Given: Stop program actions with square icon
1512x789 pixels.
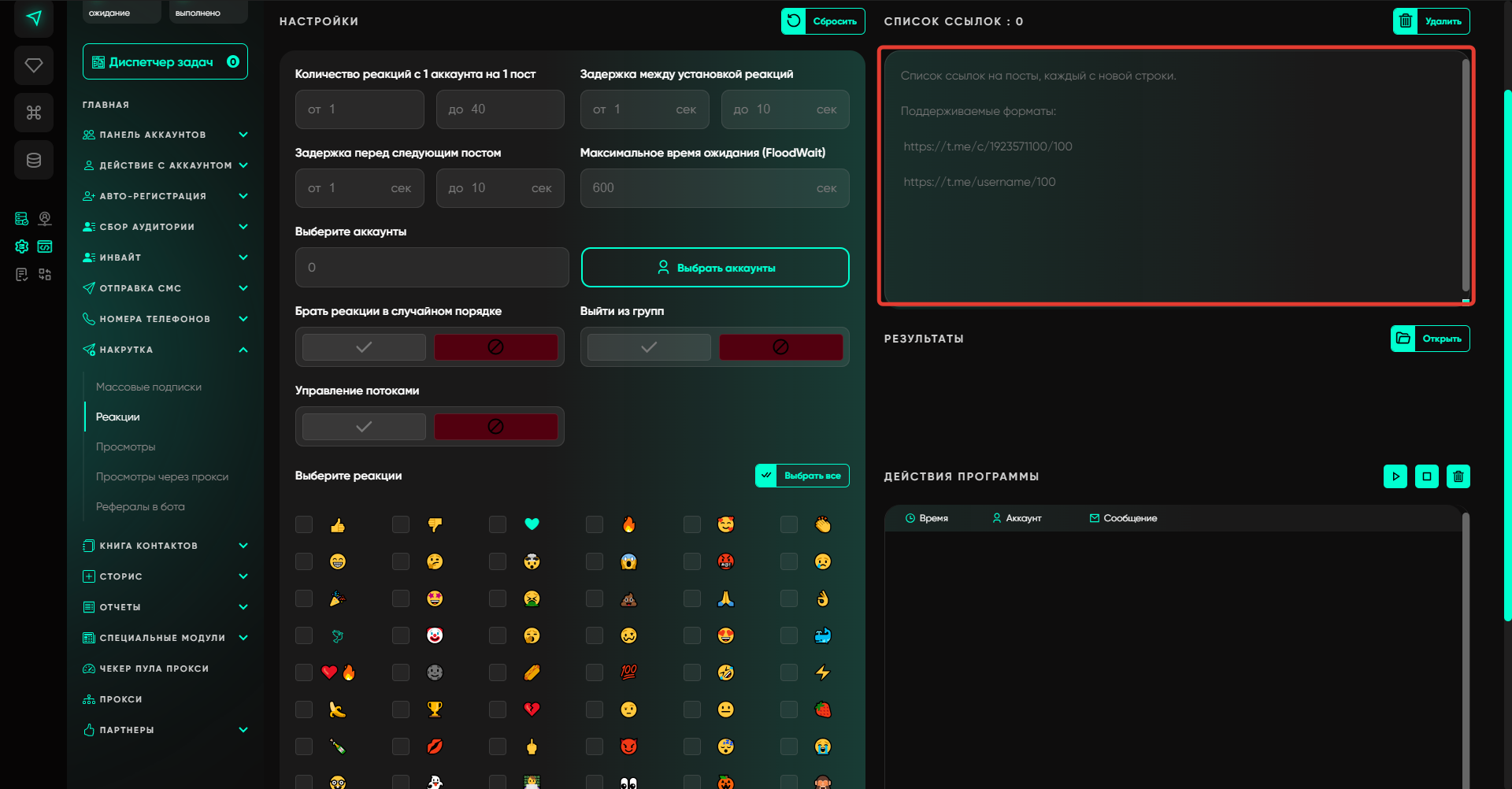Looking at the screenshot, I should point(1426,476).
